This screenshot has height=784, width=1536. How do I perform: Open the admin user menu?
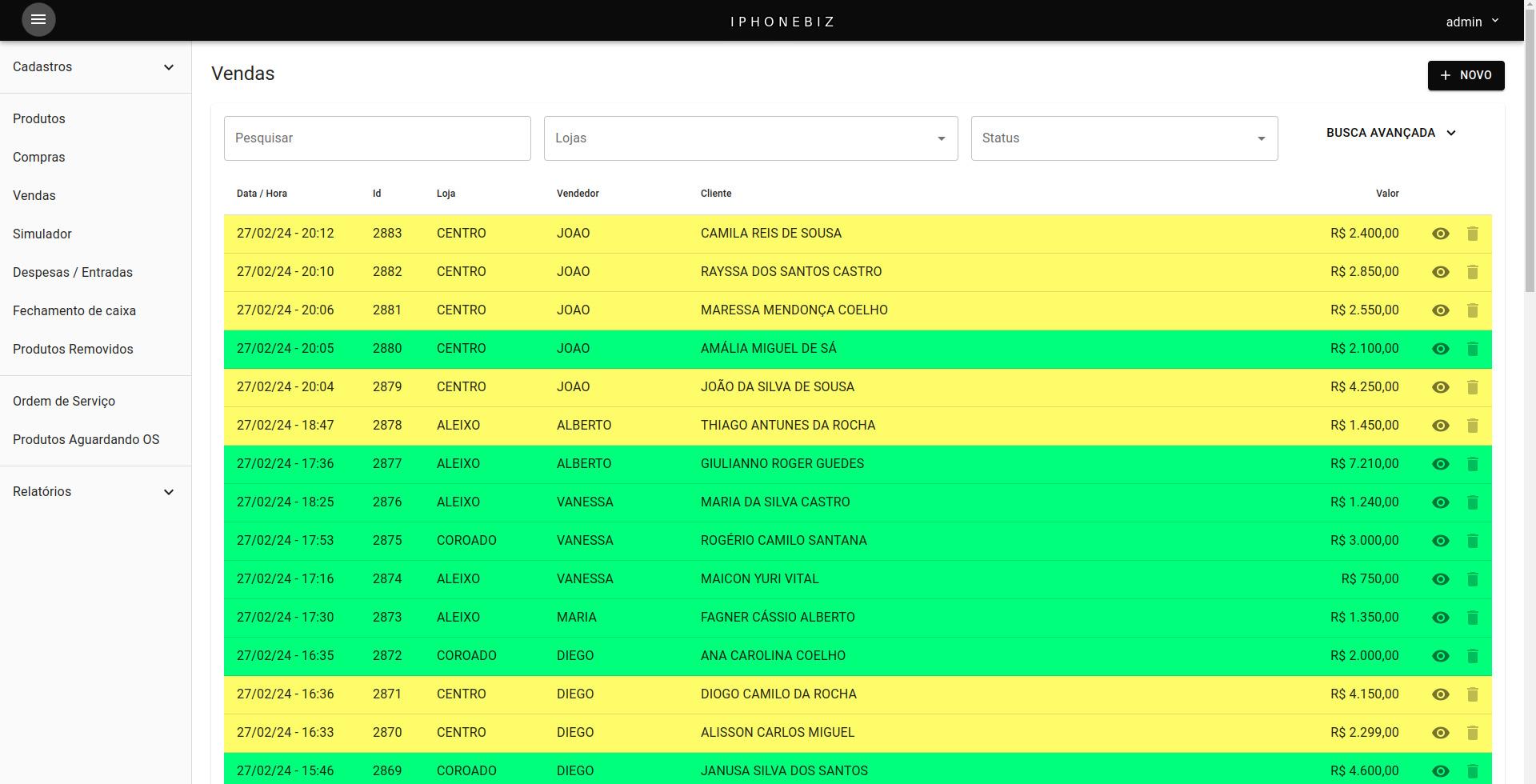click(1471, 22)
